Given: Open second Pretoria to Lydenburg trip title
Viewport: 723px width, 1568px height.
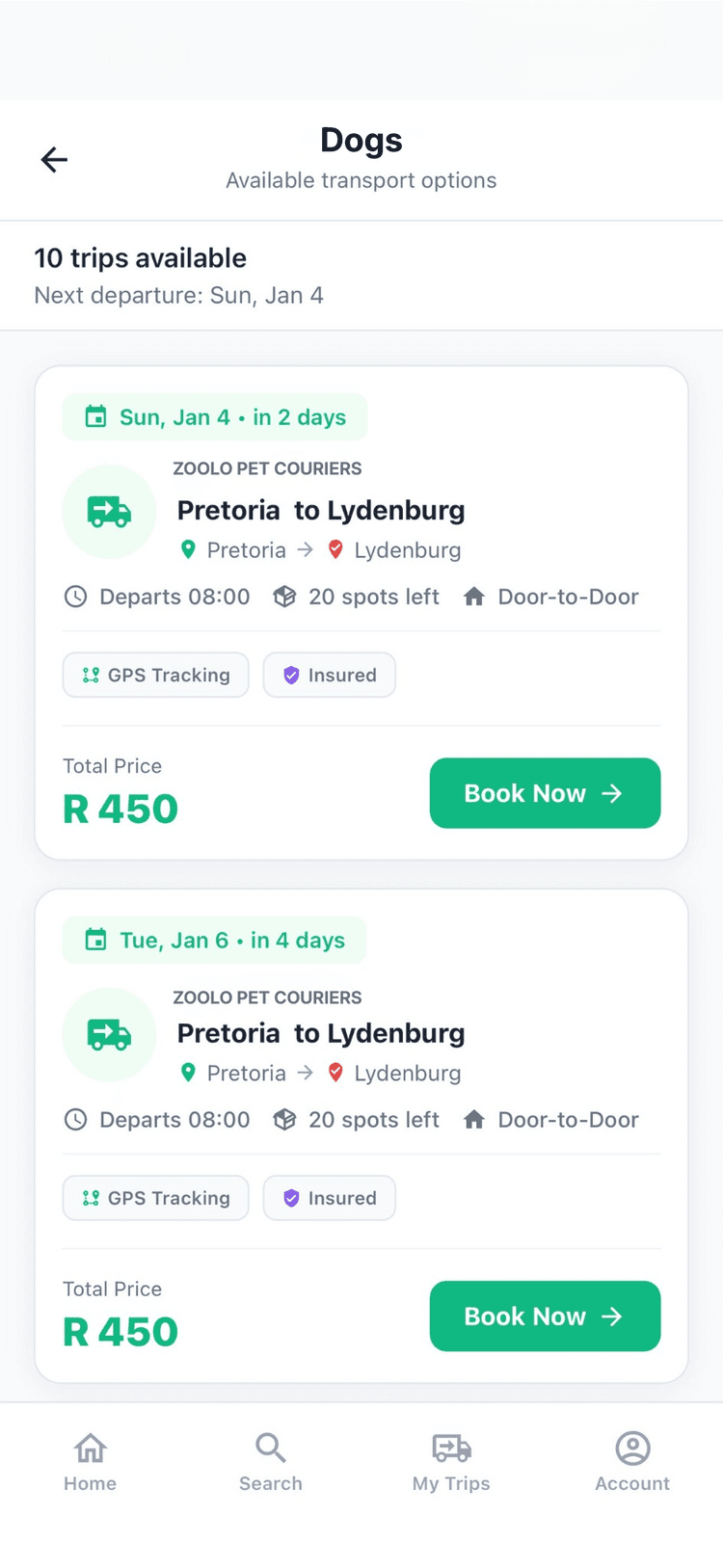Looking at the screenshot, I should point(321,1033).
